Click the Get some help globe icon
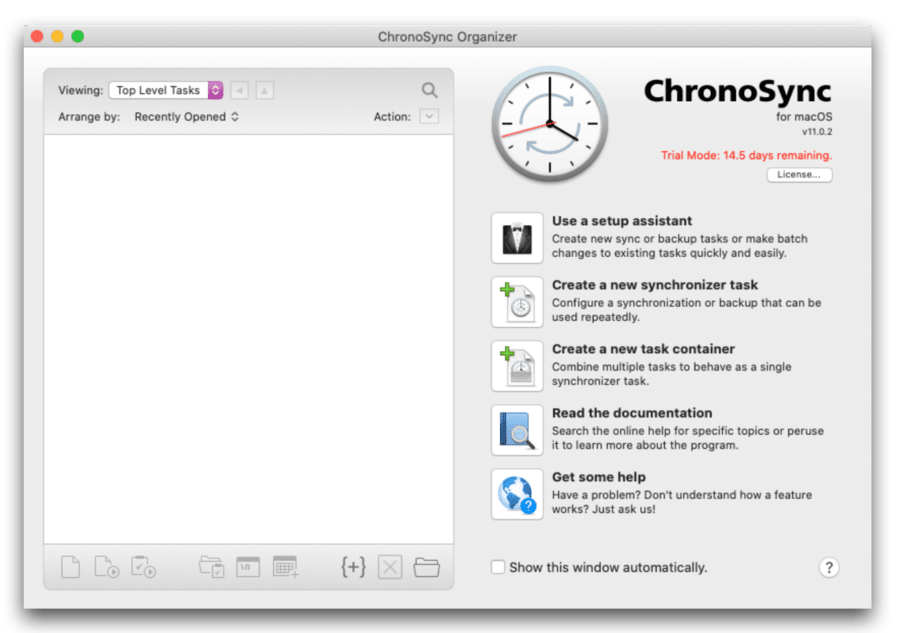 tap(516, 493)
